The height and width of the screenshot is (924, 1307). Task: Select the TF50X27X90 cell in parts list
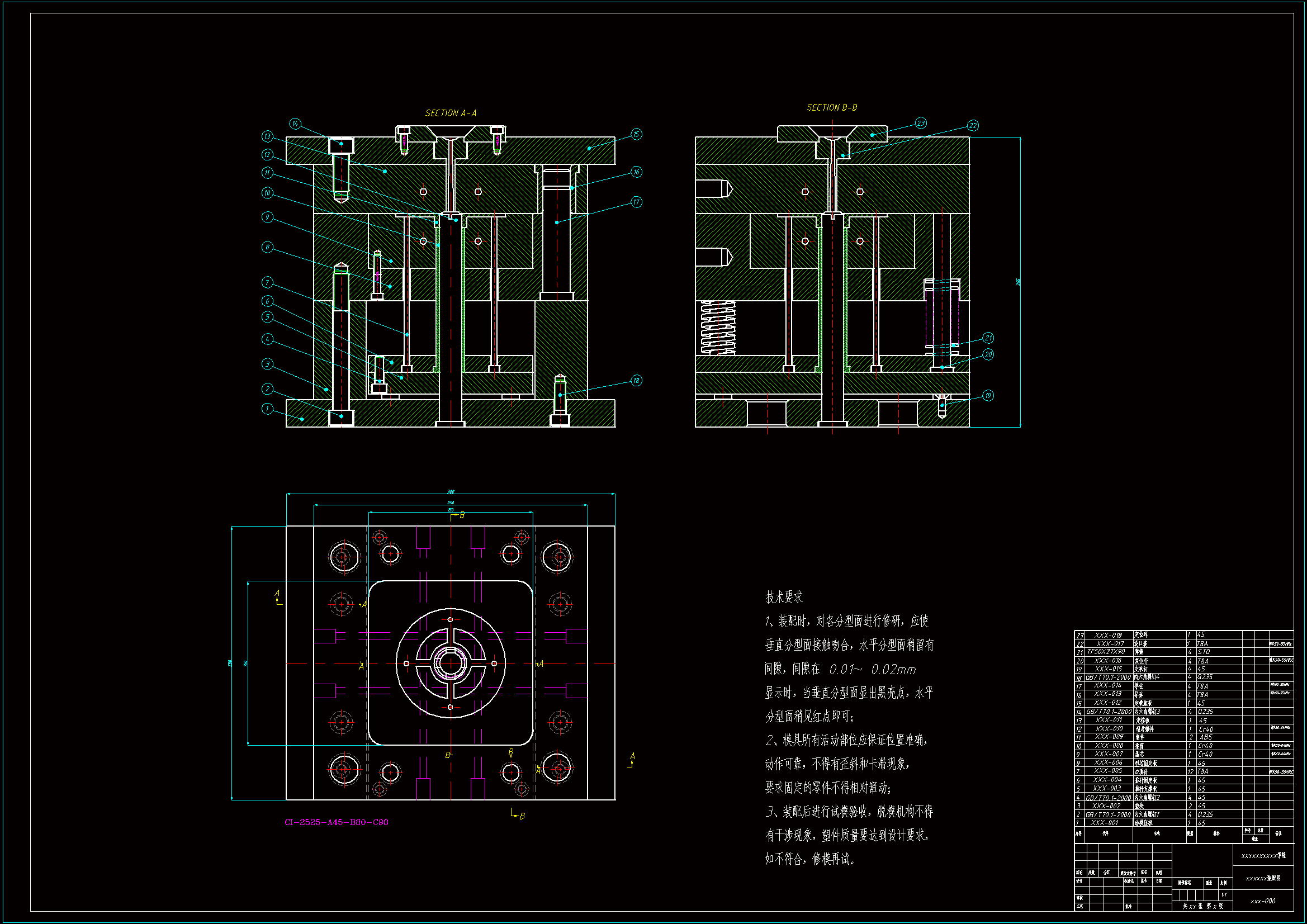(1106, 652)
